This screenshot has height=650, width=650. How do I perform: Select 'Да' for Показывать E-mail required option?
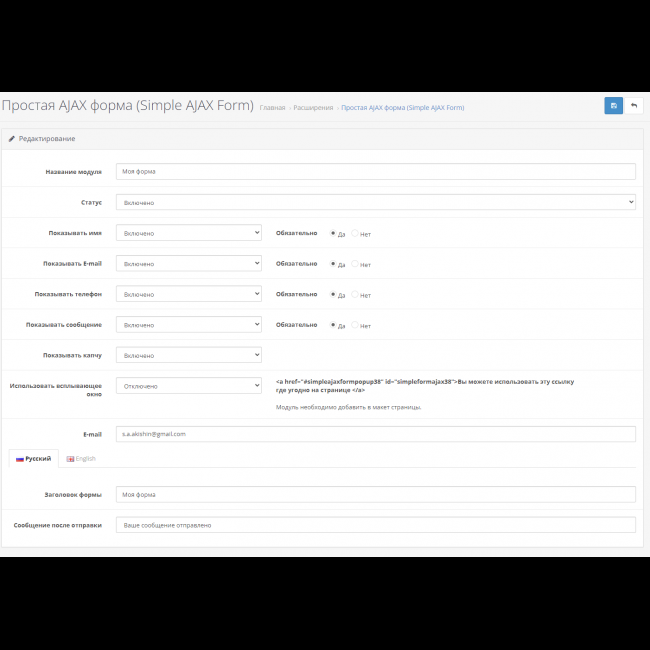coord(333,264)
